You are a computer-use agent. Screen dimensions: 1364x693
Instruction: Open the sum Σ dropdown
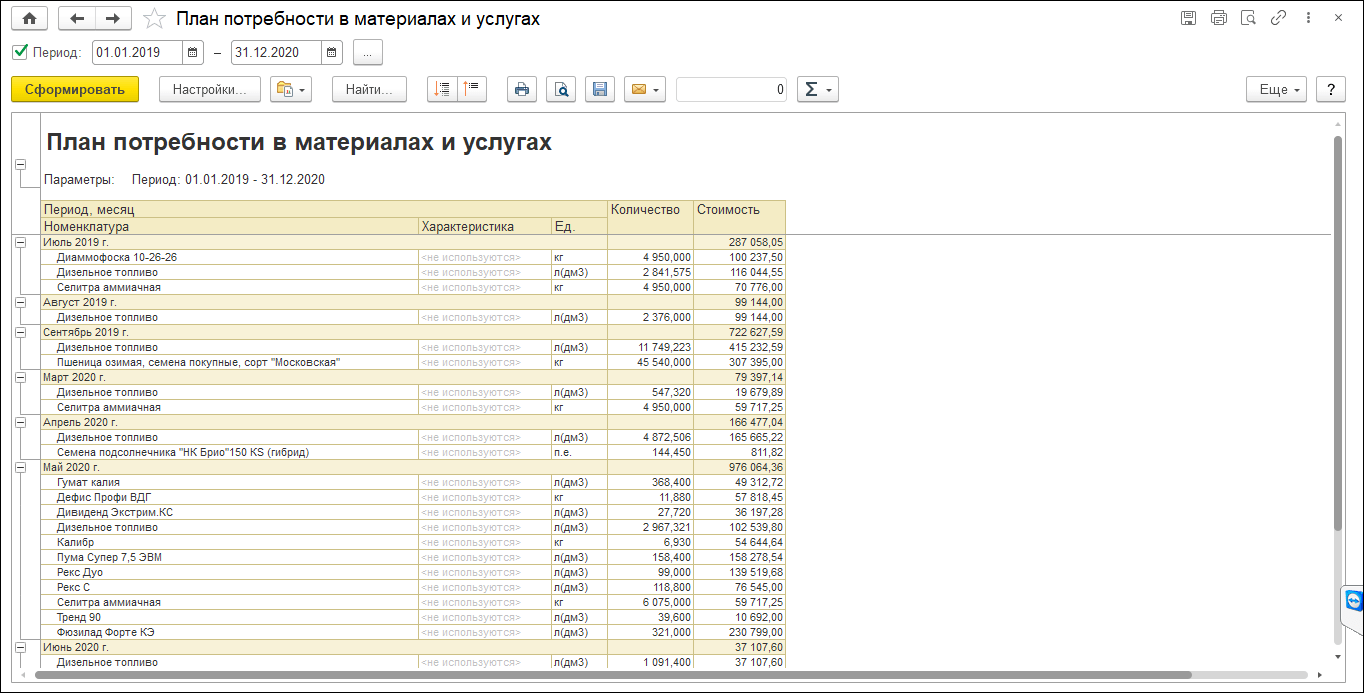(x=817, y=89)
